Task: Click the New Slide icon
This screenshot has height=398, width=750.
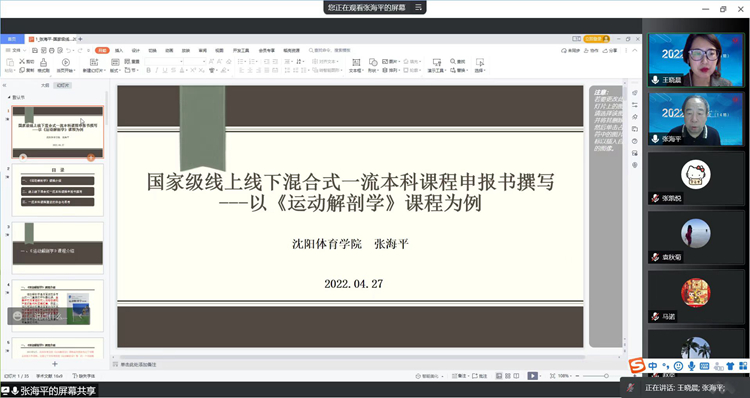Action: (94, 62)
